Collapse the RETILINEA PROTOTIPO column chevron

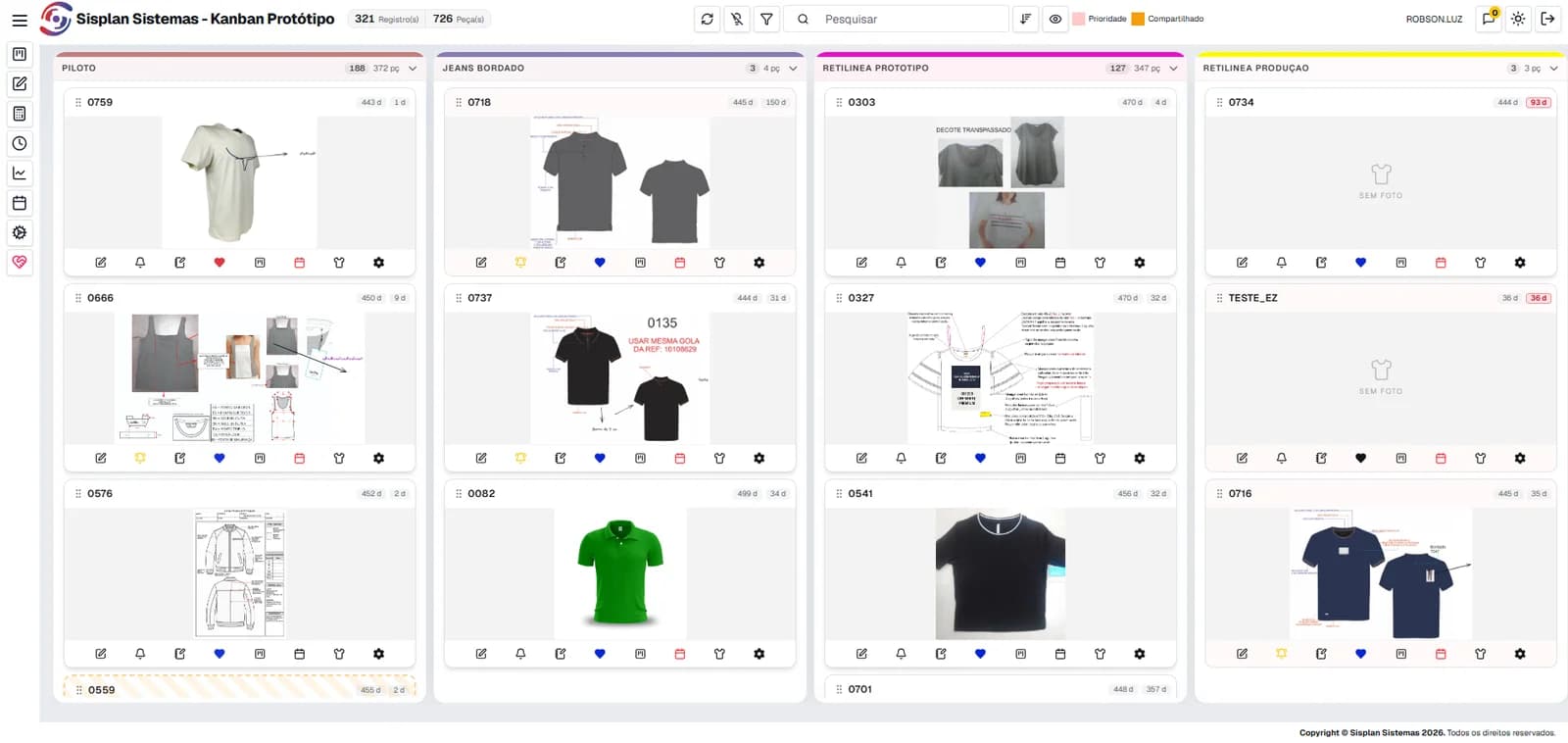pyautogui.click(x=1173, y=69)
